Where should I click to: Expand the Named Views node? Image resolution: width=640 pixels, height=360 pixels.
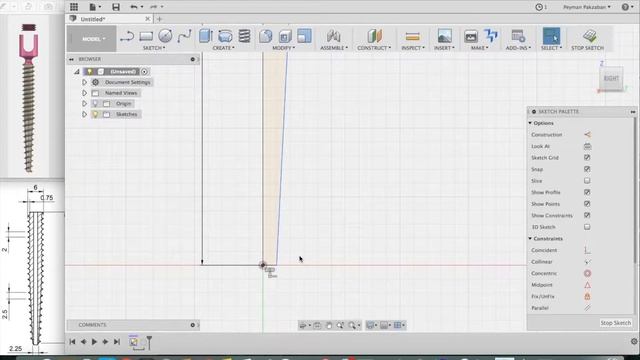pos(84,93)
